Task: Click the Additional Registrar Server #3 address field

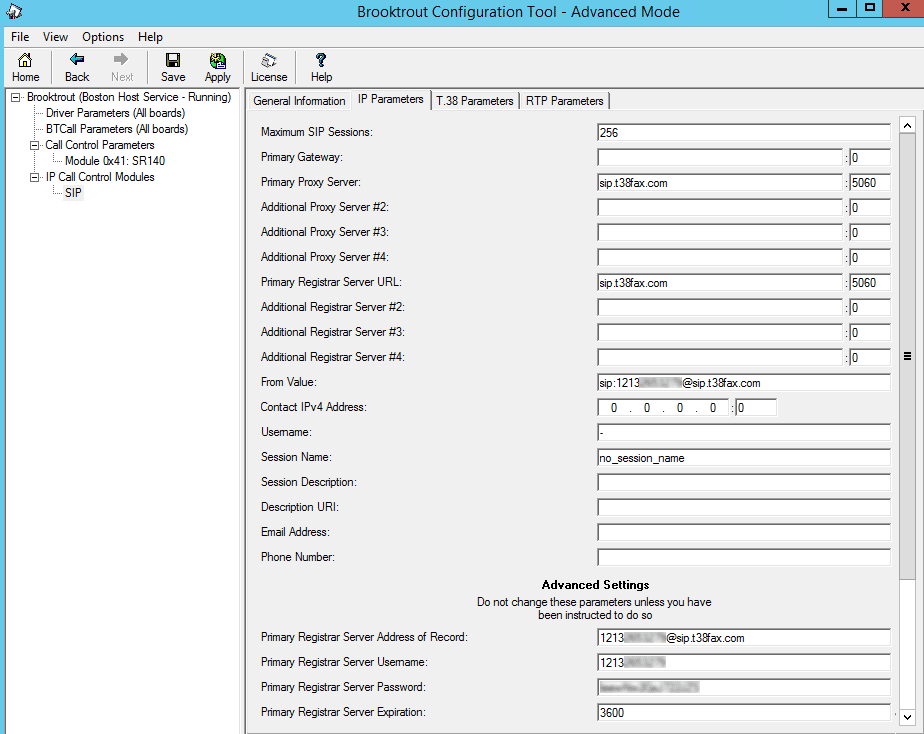Action: click(x=720, y=333)
